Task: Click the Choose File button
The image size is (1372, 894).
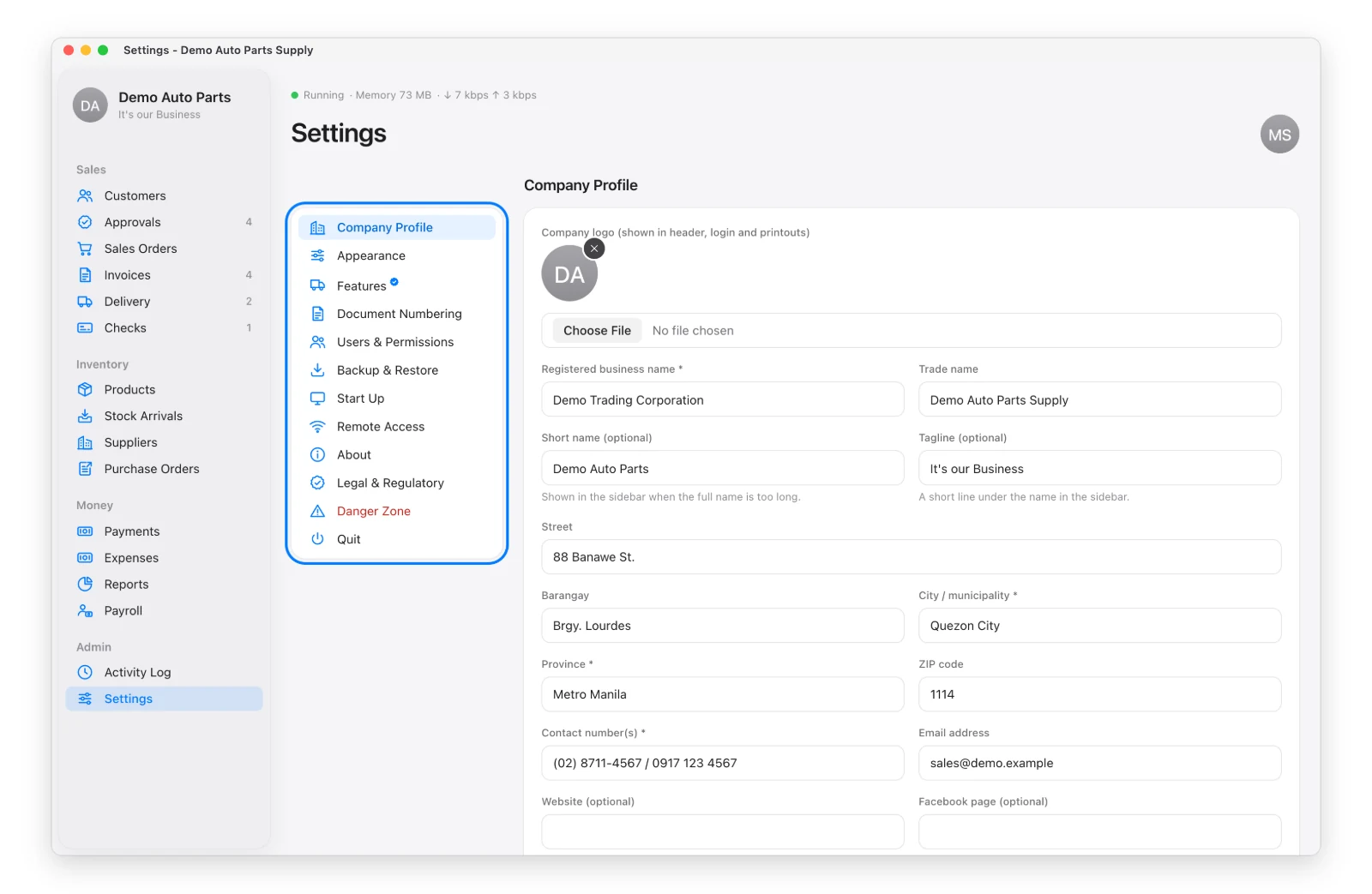Action: tap(597, 331)
